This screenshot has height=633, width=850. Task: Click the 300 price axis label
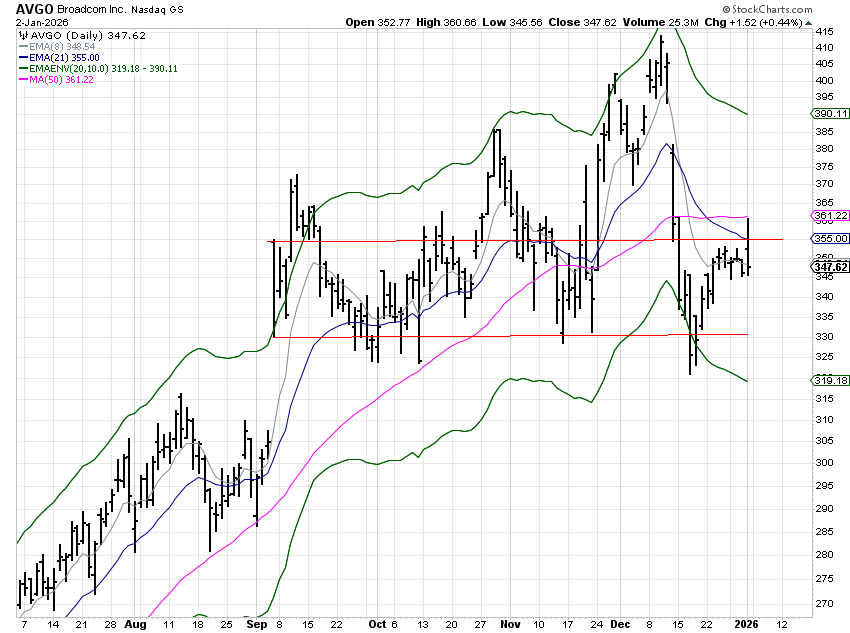825,463
